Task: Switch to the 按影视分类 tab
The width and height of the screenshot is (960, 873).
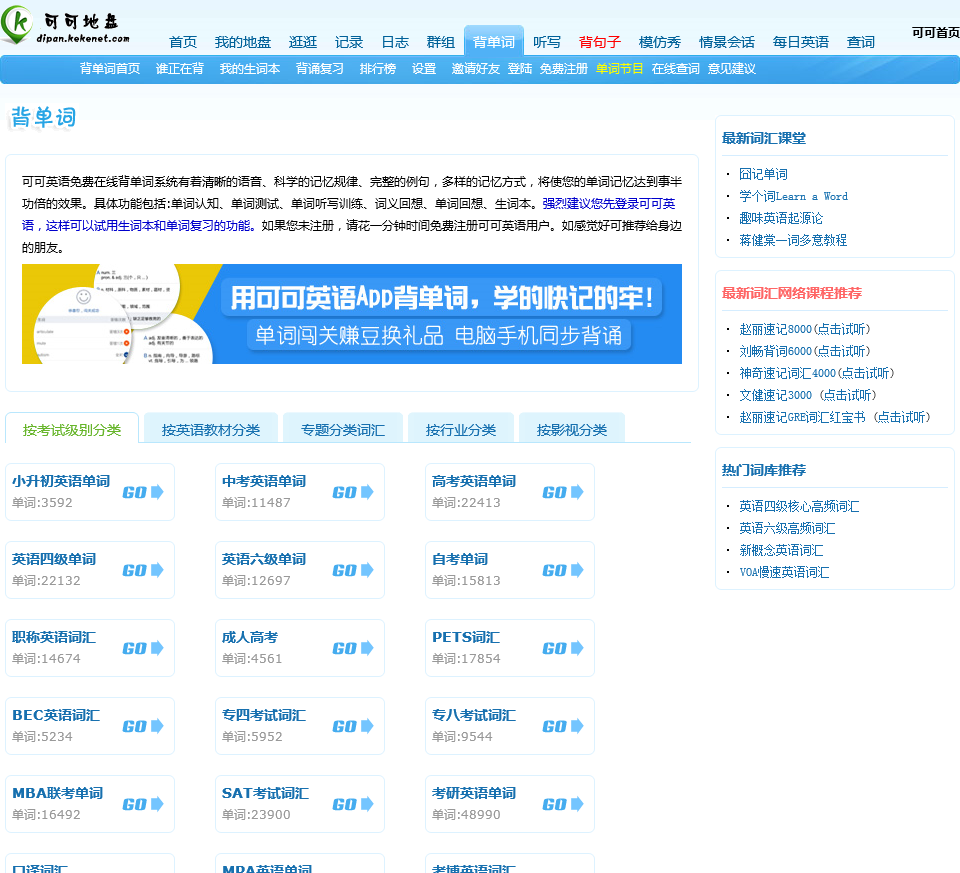Action: pos(572,428)
